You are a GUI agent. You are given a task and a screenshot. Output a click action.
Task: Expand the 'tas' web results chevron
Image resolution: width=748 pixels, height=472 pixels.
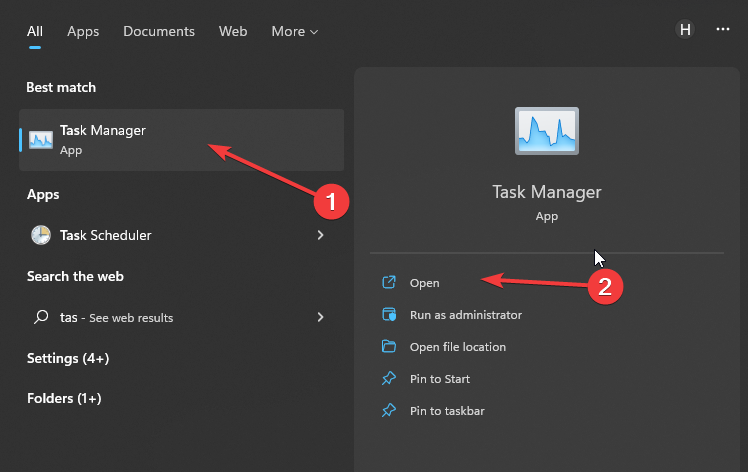[321, 317]
